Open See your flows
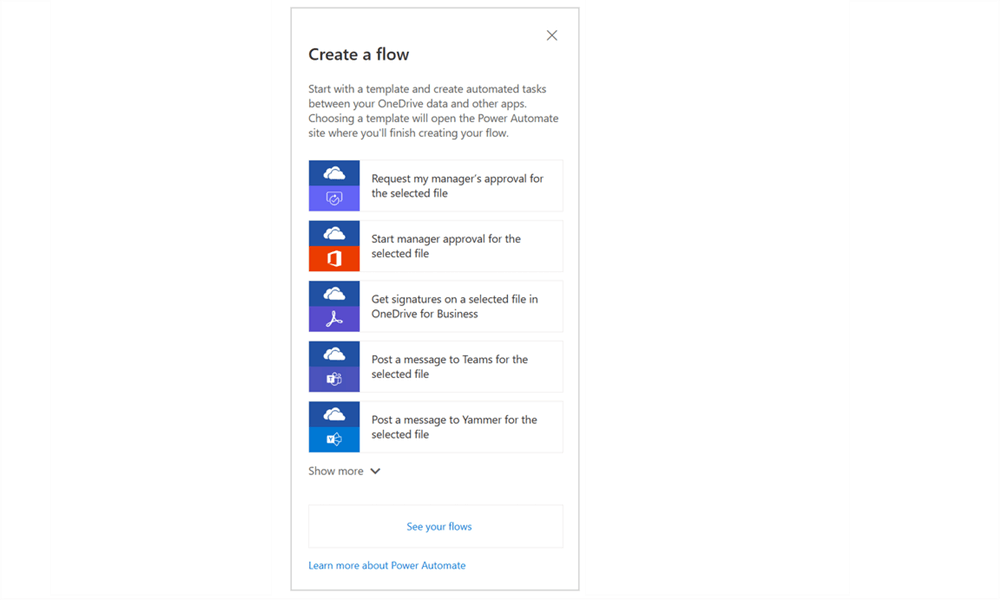Screen dimensions: 1000x600 pyautogui.click(x=436, y=527)
